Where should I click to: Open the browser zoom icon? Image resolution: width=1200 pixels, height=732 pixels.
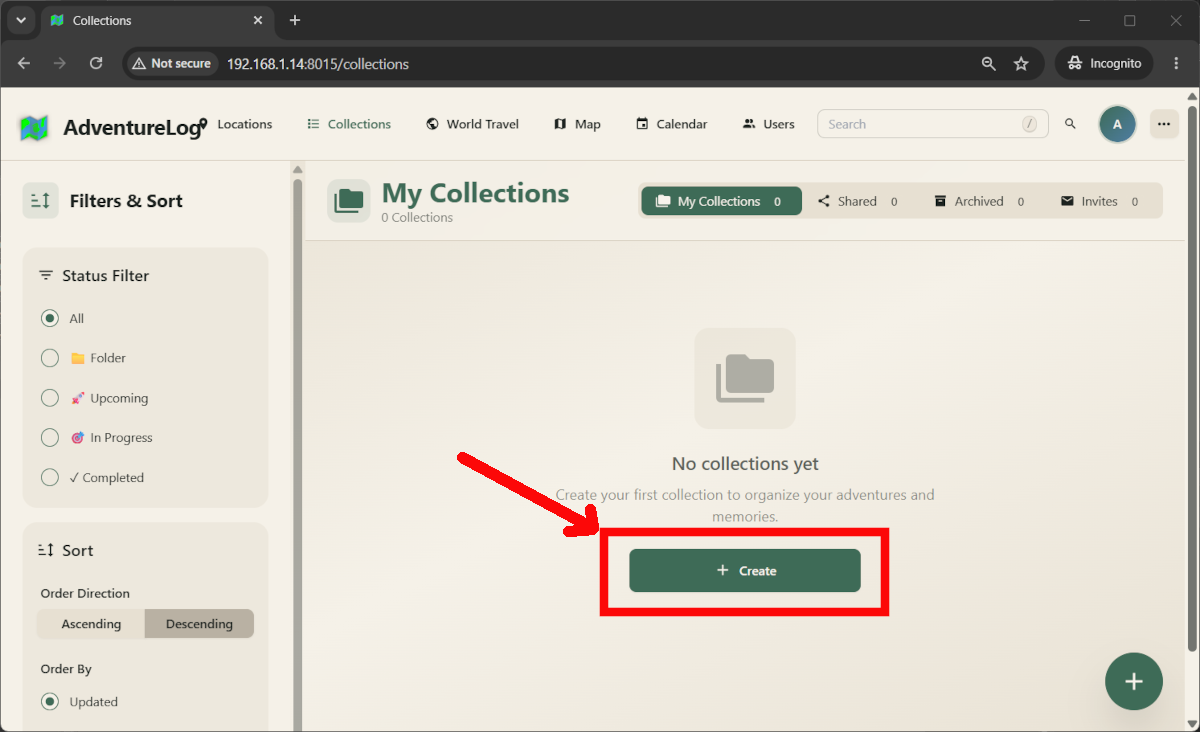point(988,63)
